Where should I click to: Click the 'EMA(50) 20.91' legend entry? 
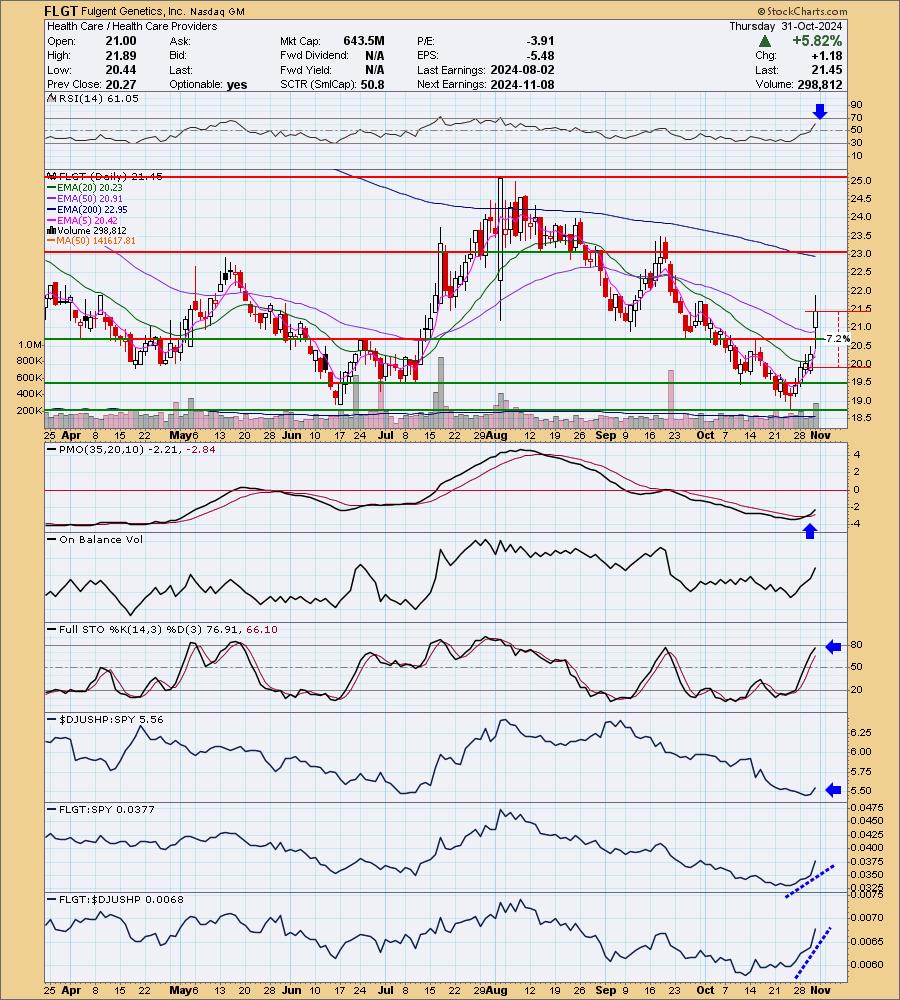90,198
